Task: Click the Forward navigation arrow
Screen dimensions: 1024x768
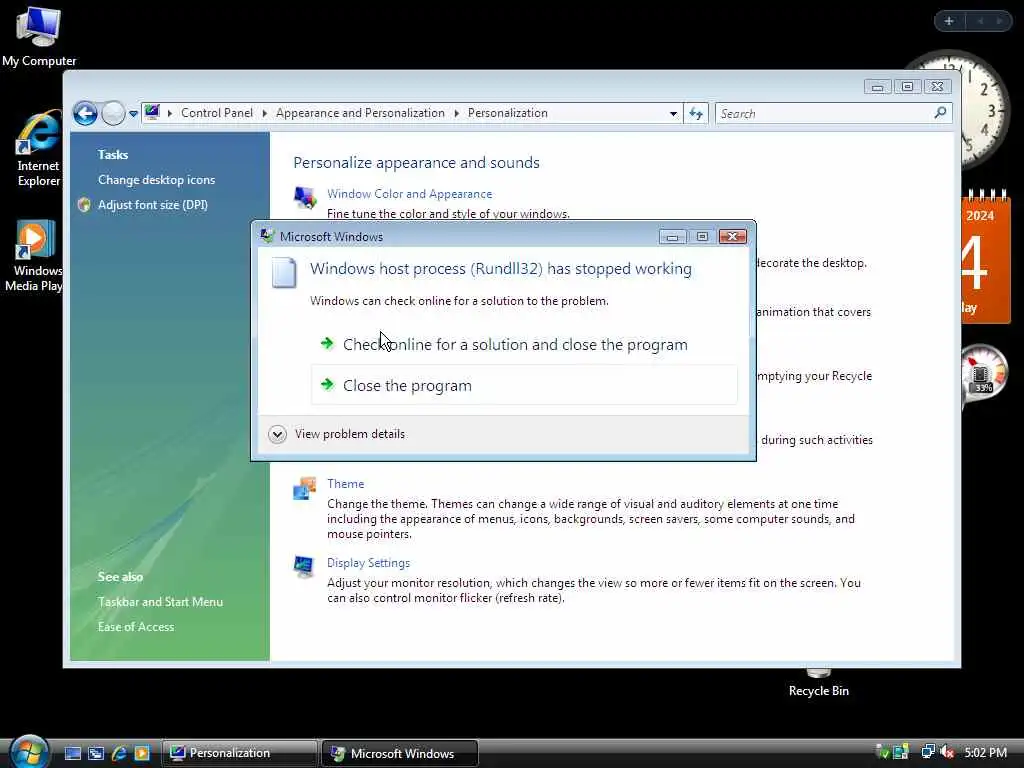Action: pyautogui.click(x=113, y=114)
